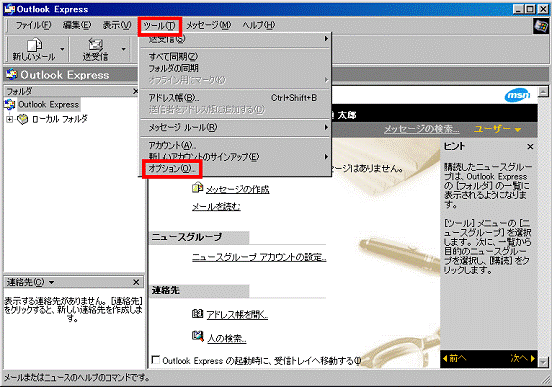Click ニュースグループ アカウントの設定 link
Viewport: 552px width, 387px height.
pyautogui.click(x=259, y=257)
